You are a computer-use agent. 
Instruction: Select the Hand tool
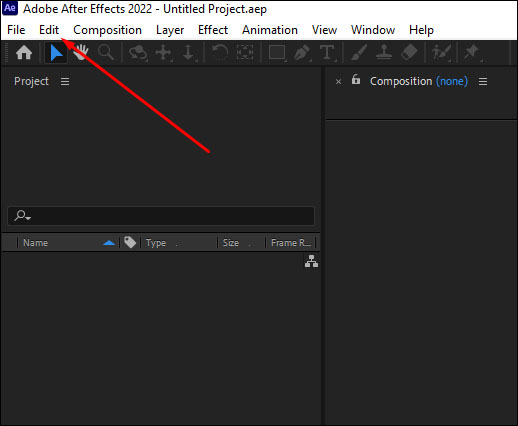81,52
